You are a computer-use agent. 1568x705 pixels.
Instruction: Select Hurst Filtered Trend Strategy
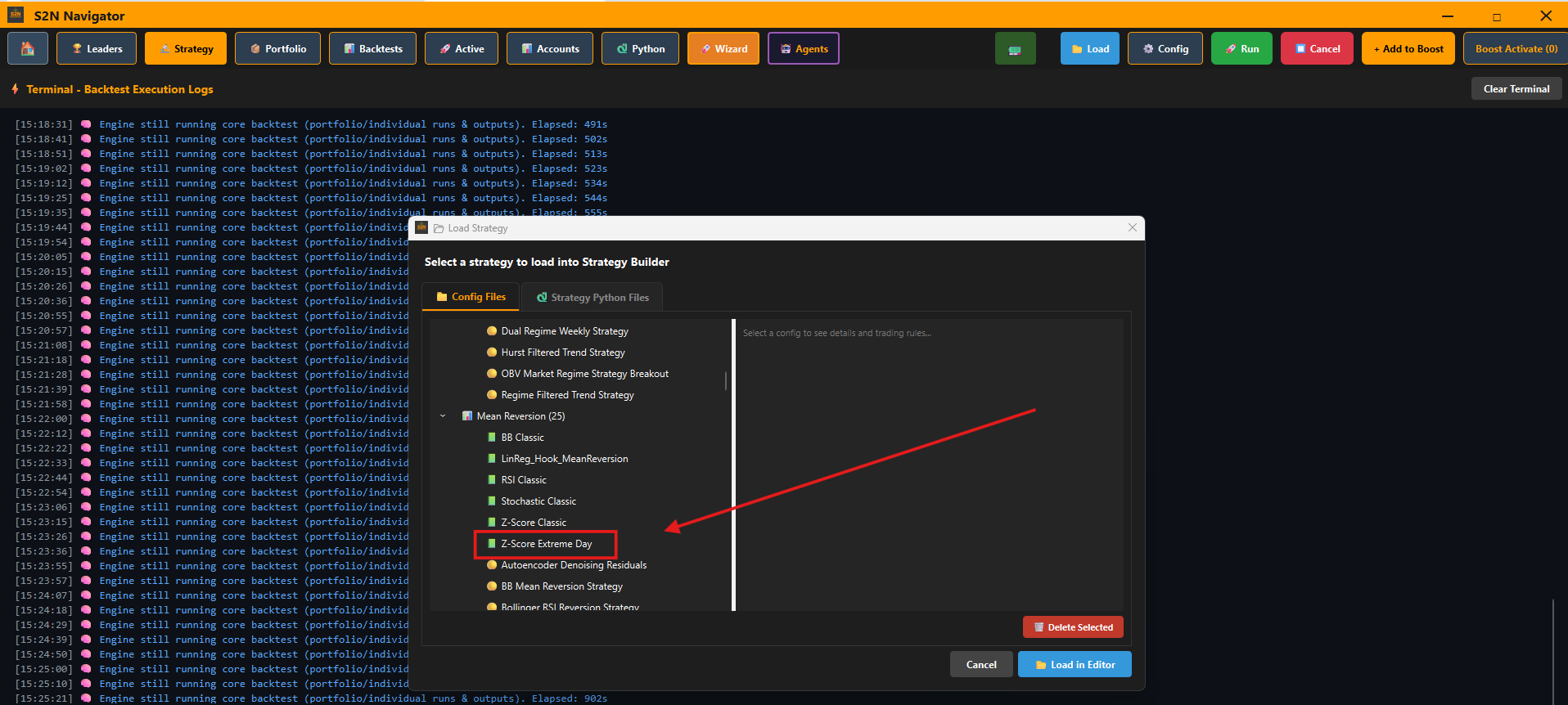click(x=563, y=352)
